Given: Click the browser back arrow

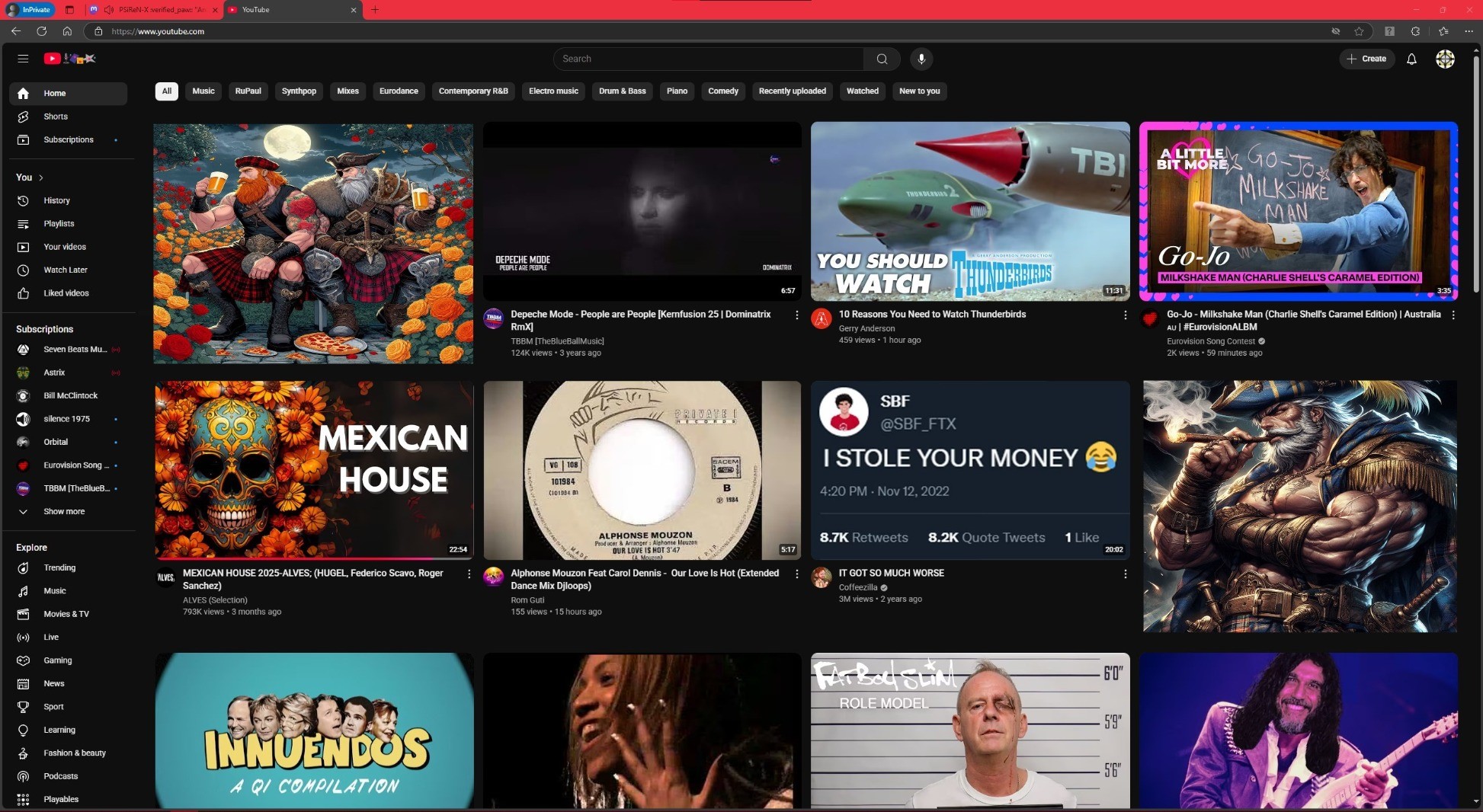Looking at the screenshot, I should click(16, 31).
